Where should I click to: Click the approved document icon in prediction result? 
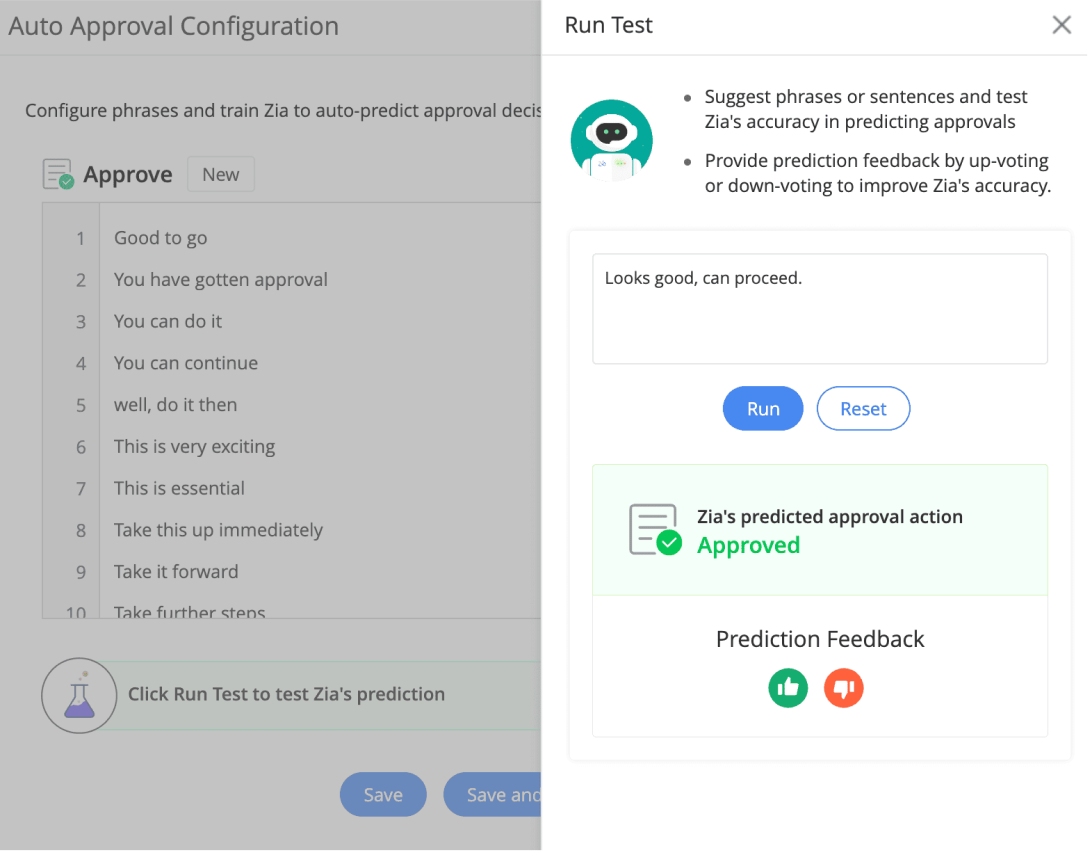655,530
